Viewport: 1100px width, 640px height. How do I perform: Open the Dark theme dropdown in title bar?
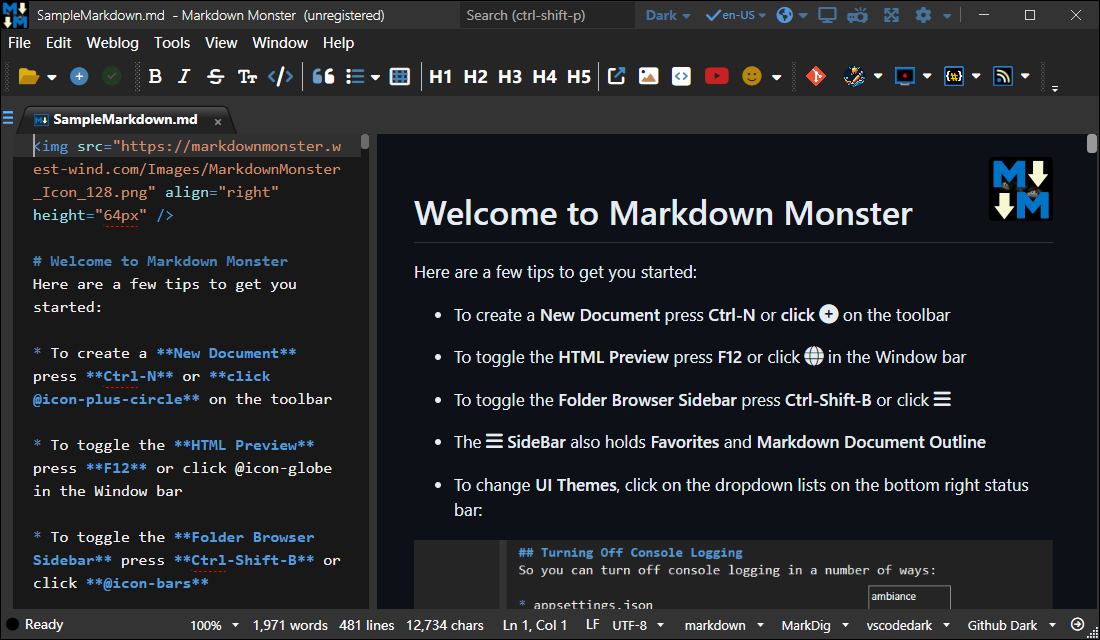pos(668,15)
